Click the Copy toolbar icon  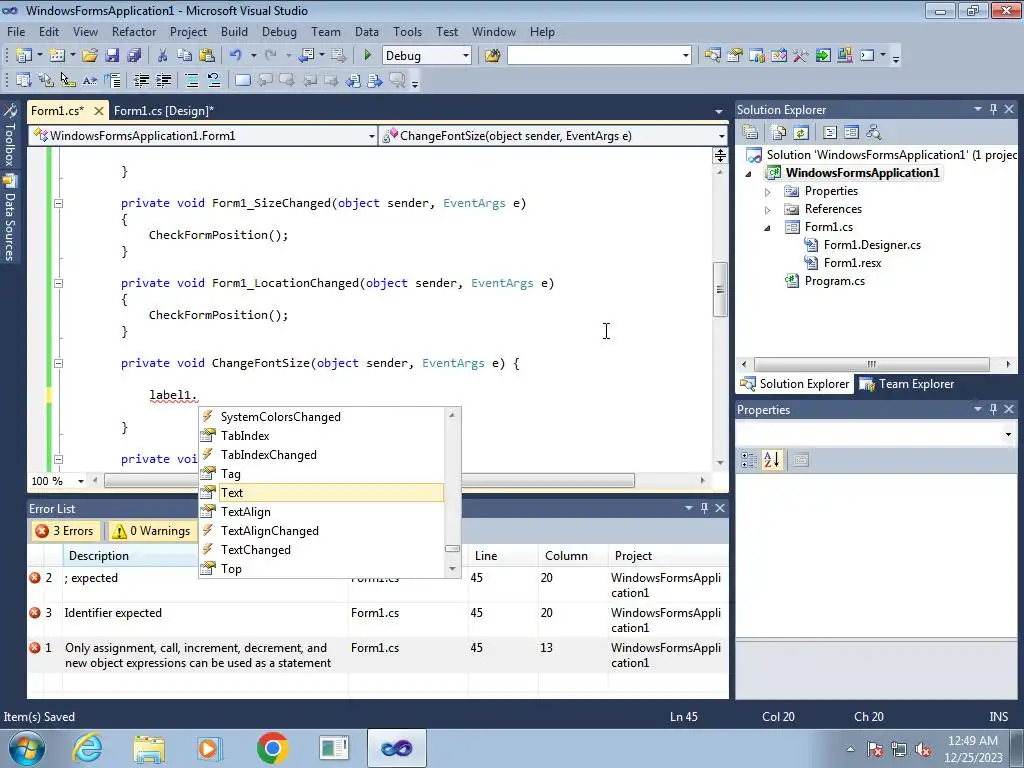[185, 56]
